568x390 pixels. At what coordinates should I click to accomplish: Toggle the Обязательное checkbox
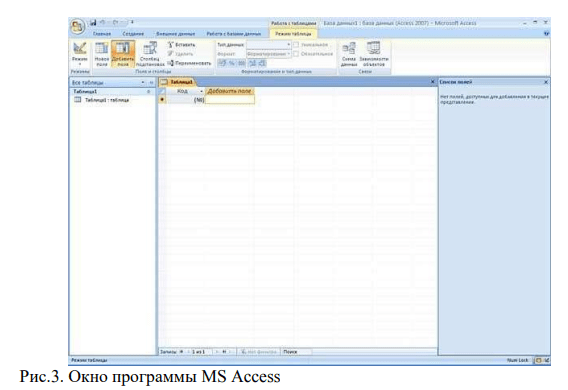pyautogui.click(x=296, y=54)
